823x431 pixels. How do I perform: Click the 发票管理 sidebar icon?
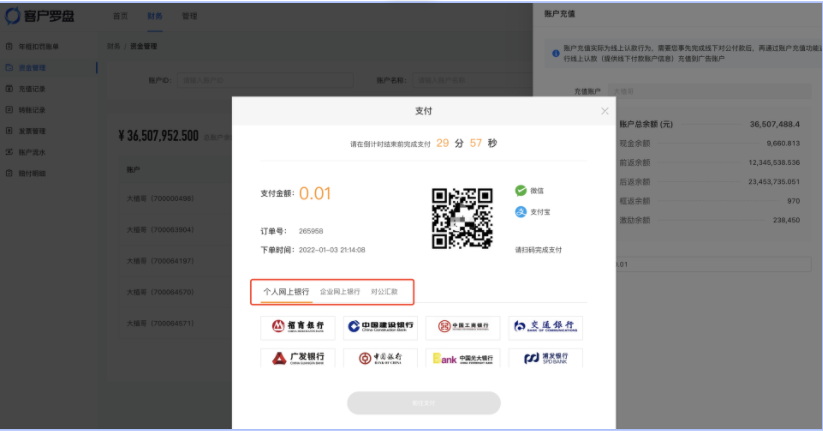coord(9,130)
